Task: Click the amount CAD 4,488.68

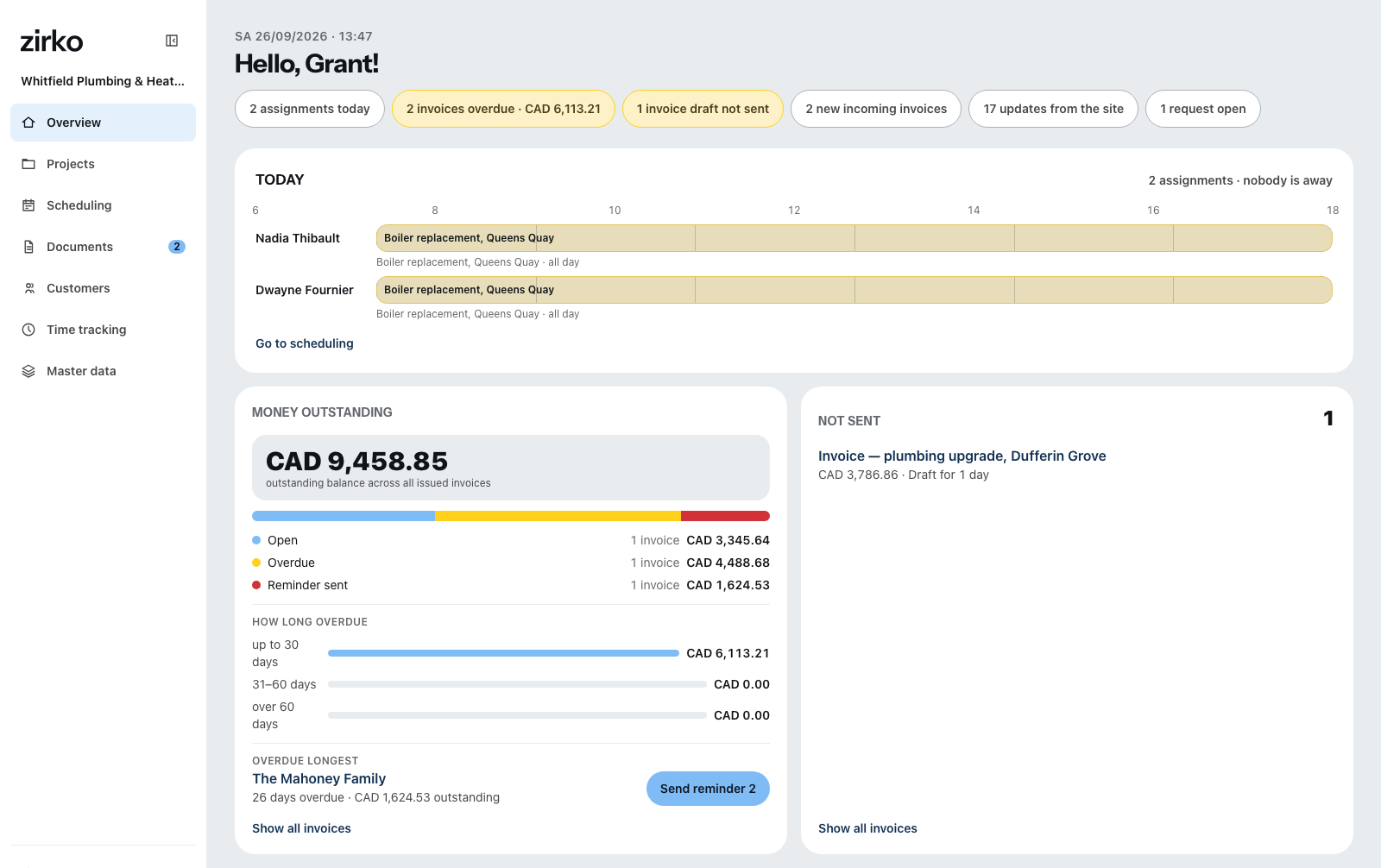Action: [x=728, y=563]
